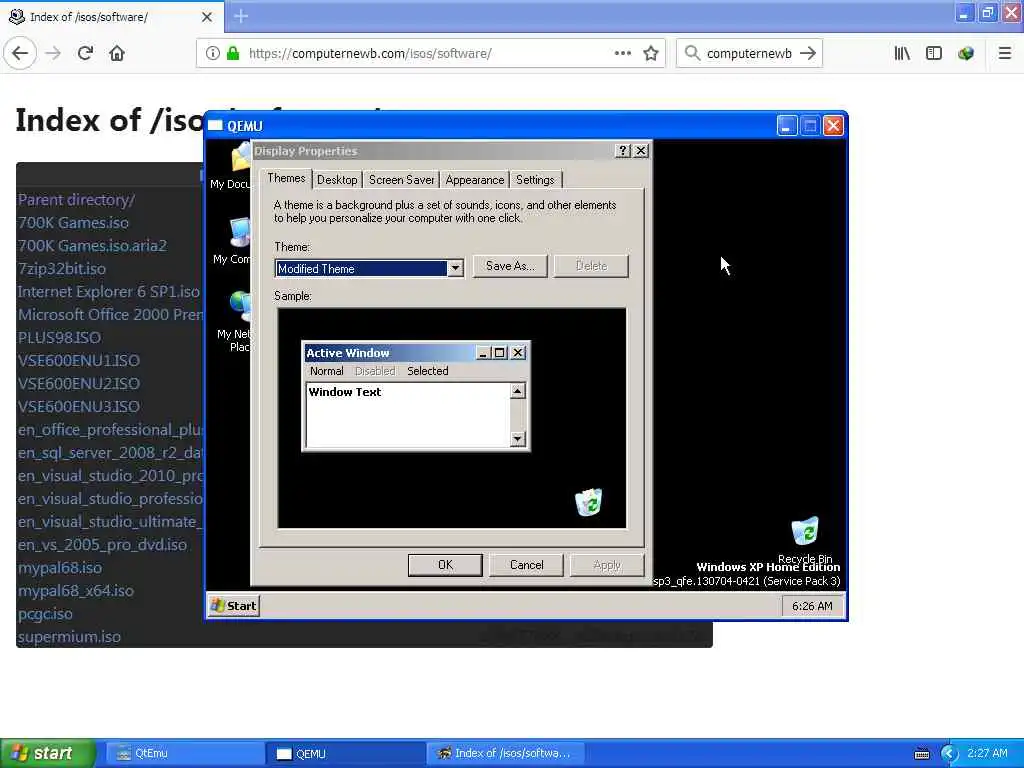Click the Recycle Bin in the theme sample preview
Viewport: 1024px width, 768px height.
[x=588, y=502]
